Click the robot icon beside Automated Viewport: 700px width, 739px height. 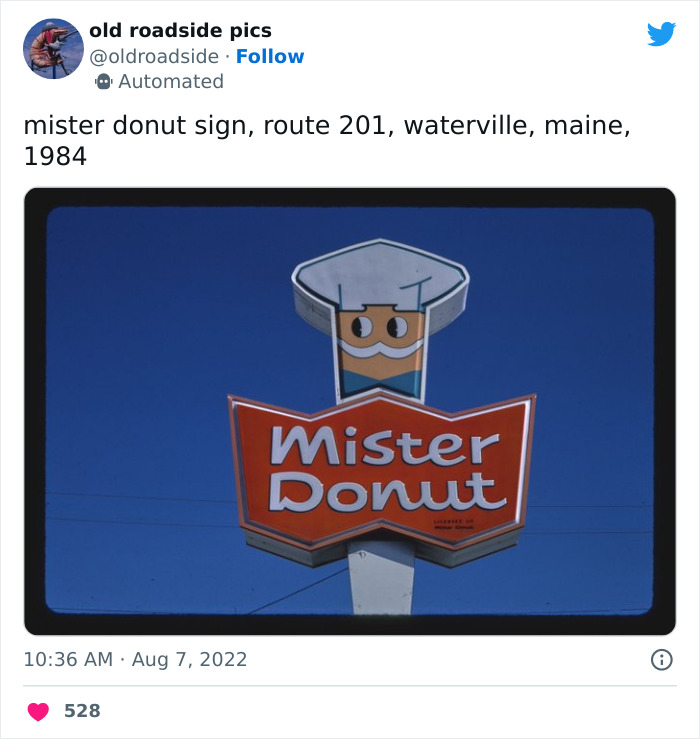(104, 82)
